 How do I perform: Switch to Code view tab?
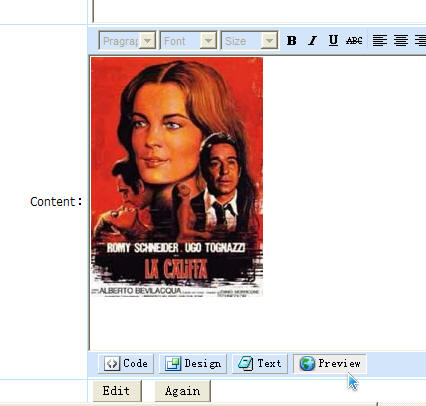[126, 363]
